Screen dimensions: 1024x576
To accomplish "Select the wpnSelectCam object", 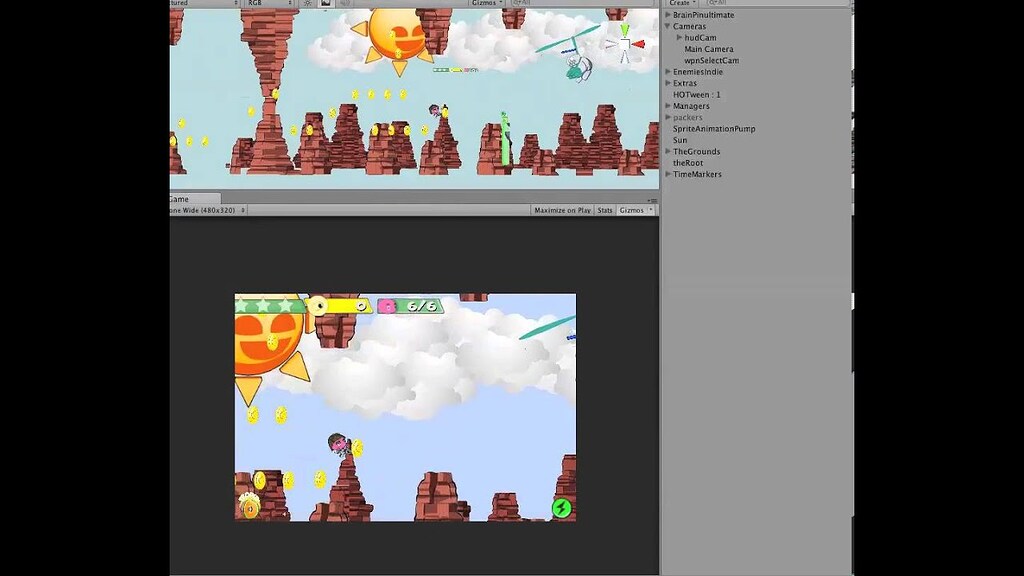I will coord(712,60).
